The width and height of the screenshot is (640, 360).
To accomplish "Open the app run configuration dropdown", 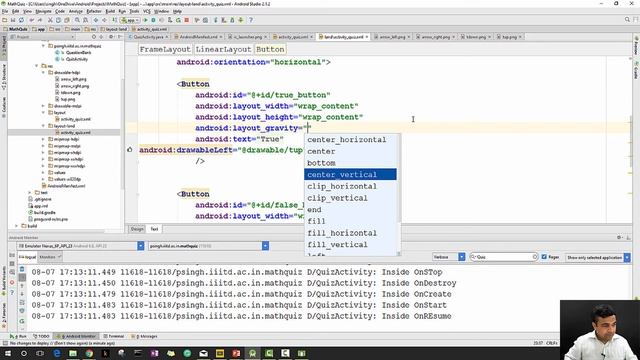I will click(130, 20).
